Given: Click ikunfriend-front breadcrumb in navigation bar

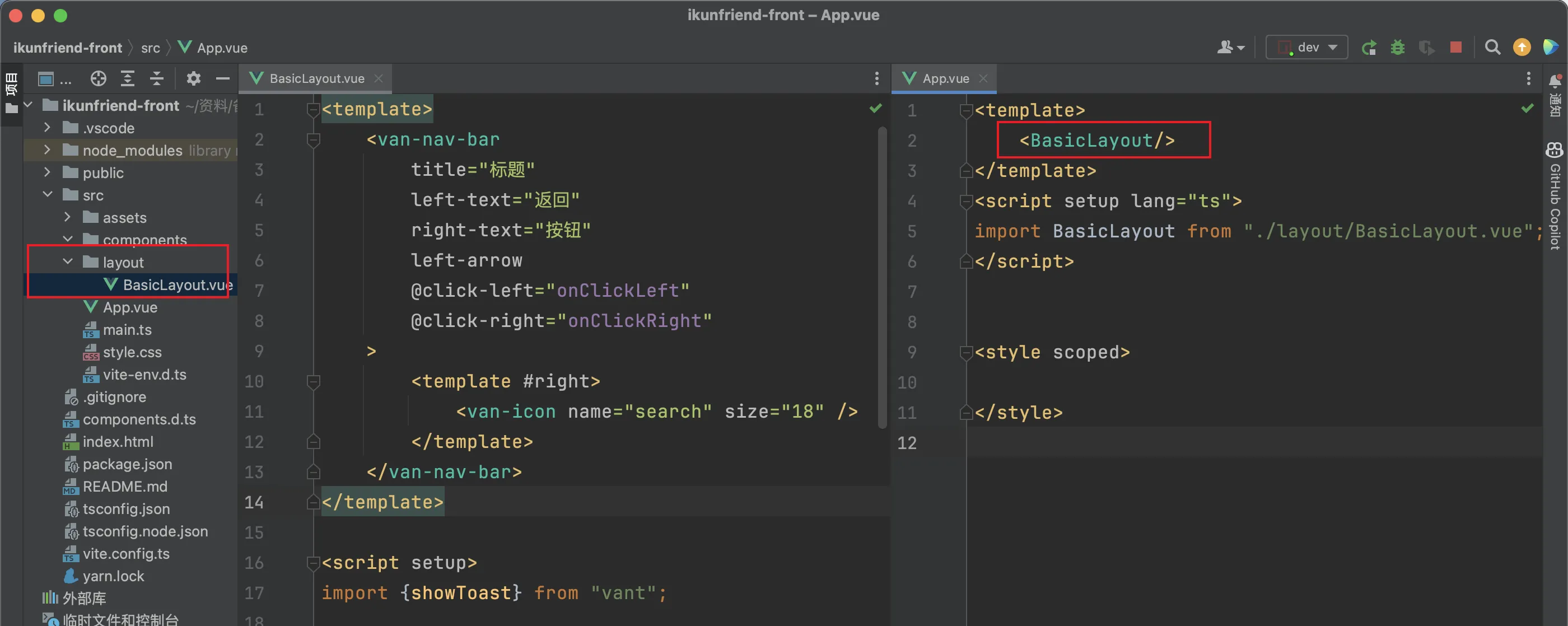Looking at the screenshot, I should [x=68, y=48].
